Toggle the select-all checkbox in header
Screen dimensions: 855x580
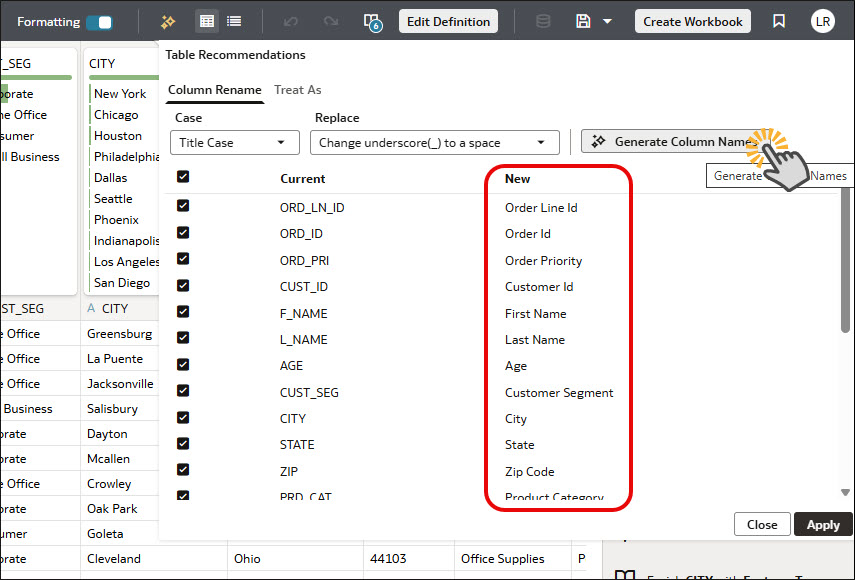click(183, 177)
